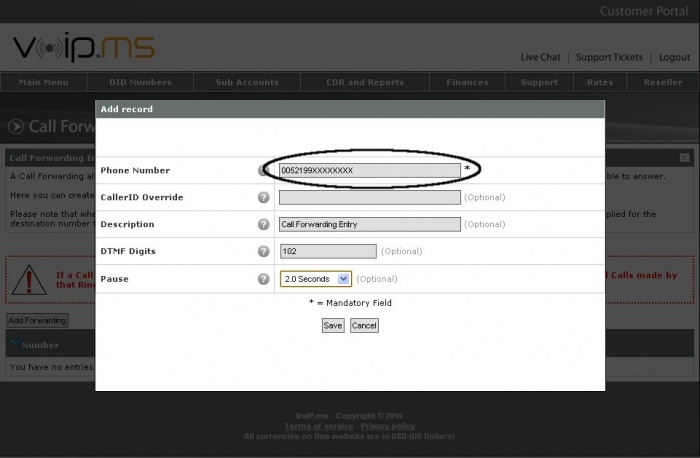Open Live Chat link
Screen dimensions: 700x458
pos(540,57)
